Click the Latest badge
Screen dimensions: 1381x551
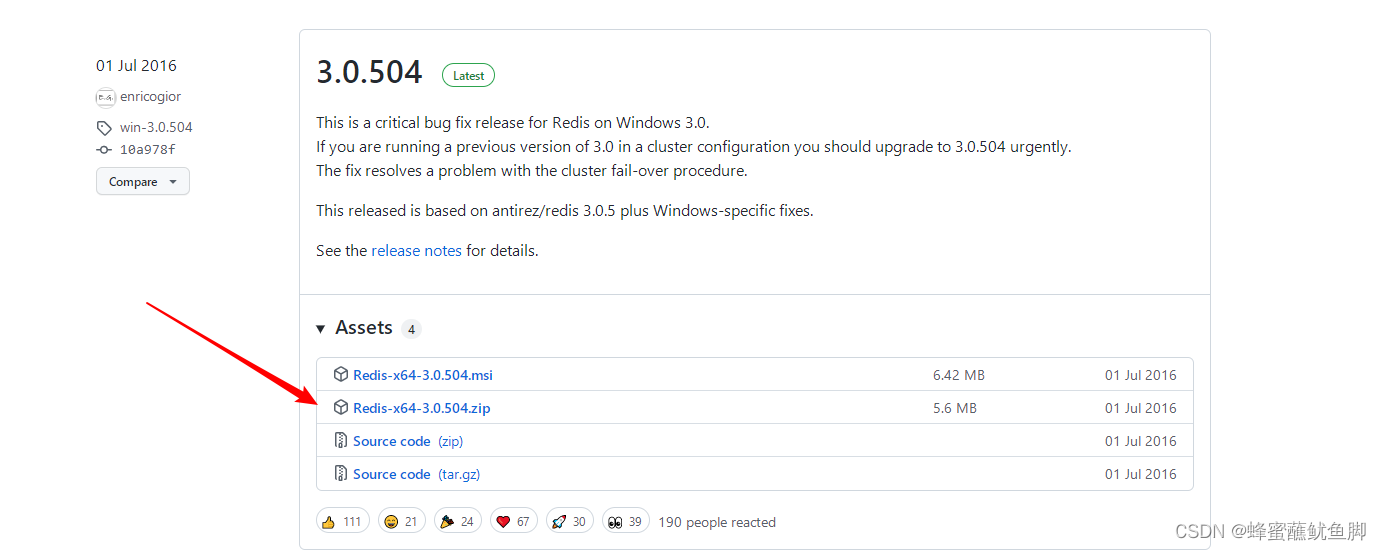pos(468,75)
